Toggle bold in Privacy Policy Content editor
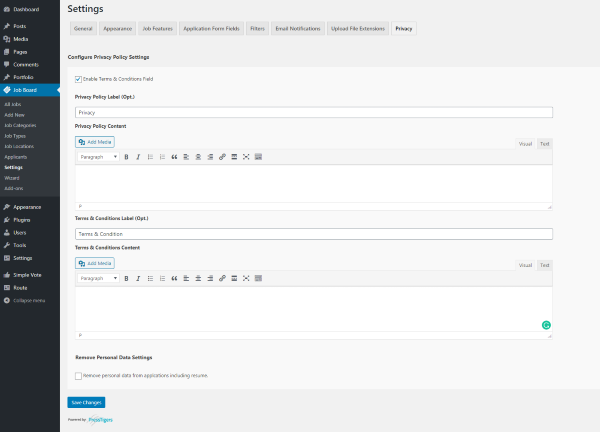The image size is (600, 432). pyautogui.click(x=126, y=157)
